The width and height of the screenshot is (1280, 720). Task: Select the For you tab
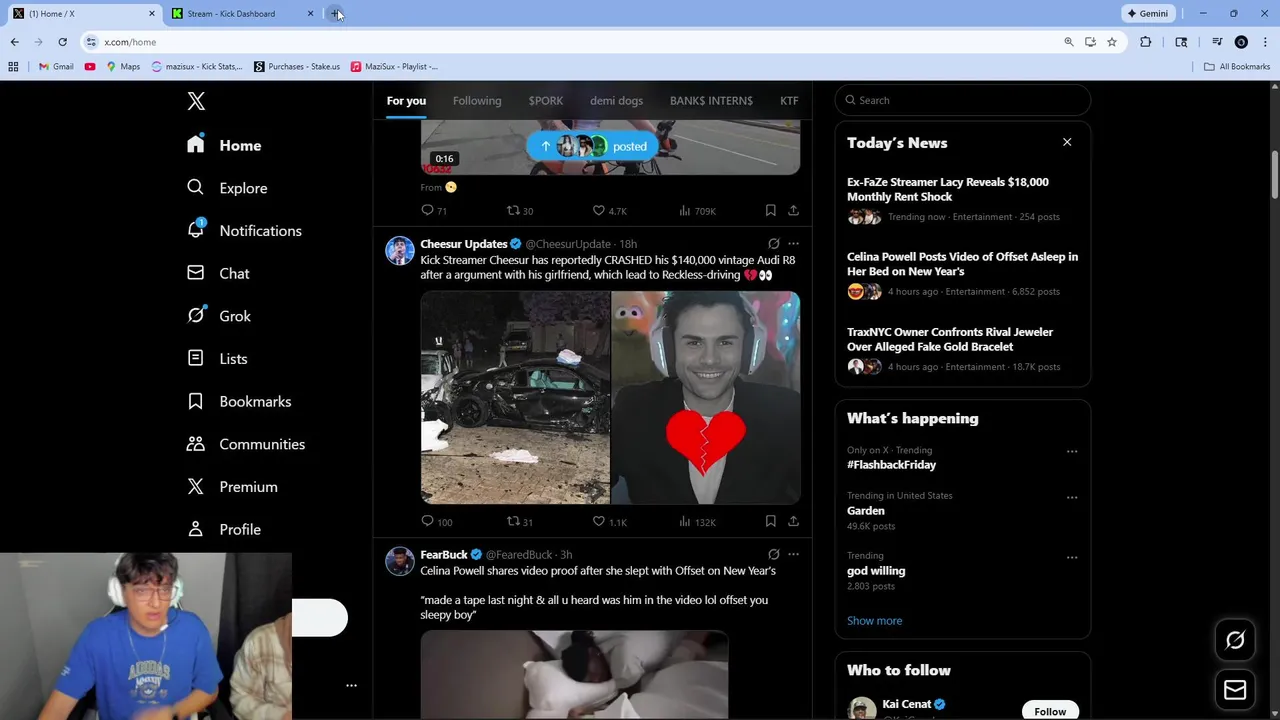click(x=406, y=101)
